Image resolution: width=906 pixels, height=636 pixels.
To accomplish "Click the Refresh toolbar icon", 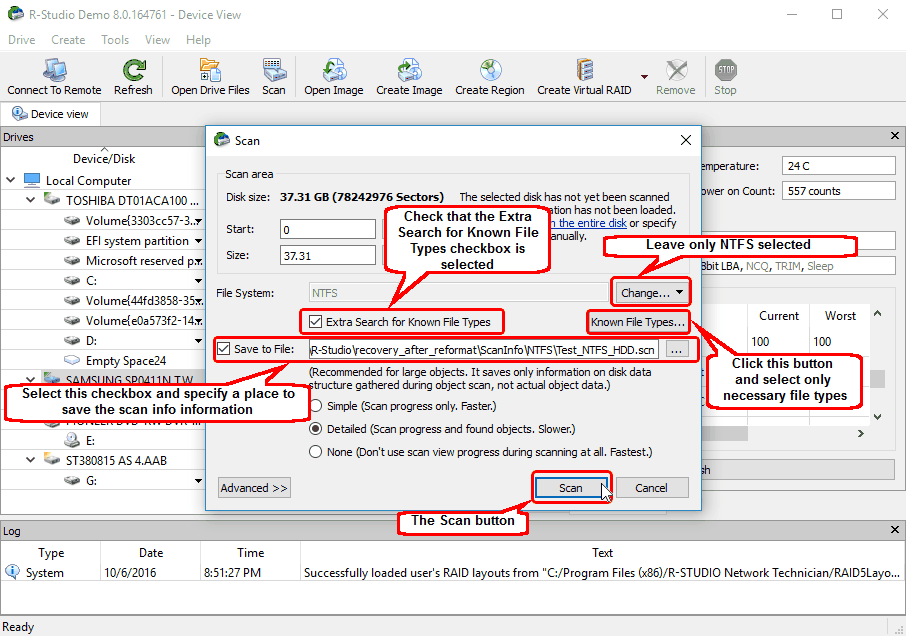I will click(133, 70).
